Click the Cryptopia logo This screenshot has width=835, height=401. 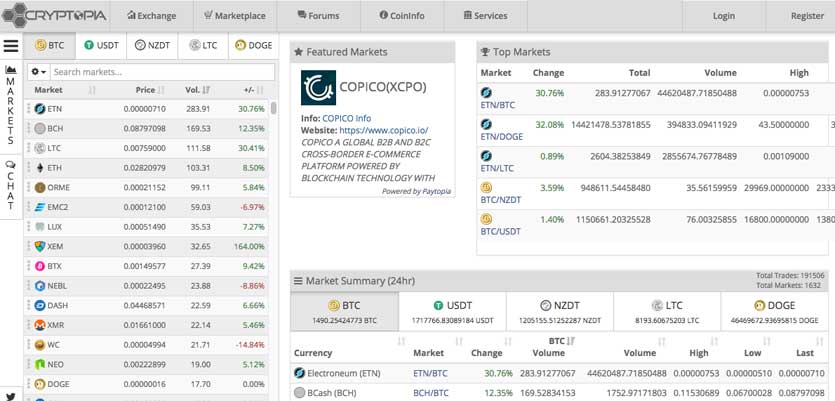coord(56,16)
